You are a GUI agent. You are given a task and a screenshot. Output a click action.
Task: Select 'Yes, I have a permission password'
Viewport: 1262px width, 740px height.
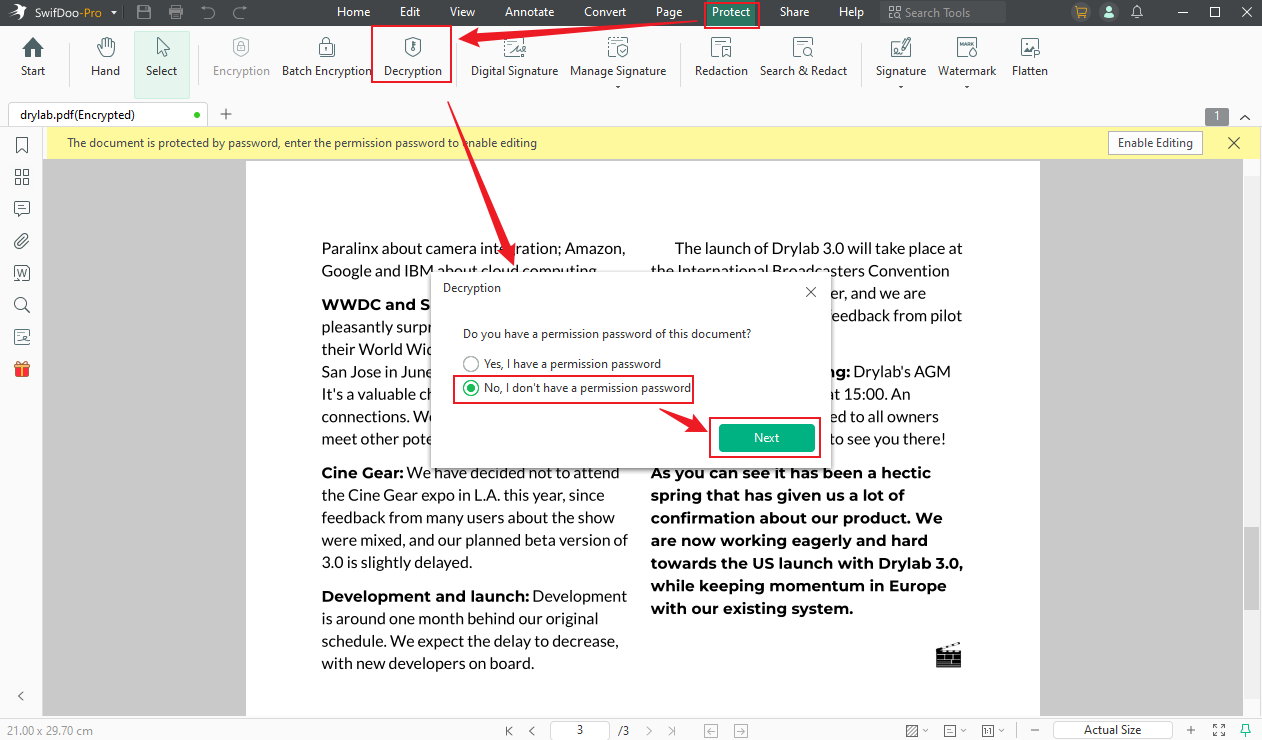pos(471,364)
